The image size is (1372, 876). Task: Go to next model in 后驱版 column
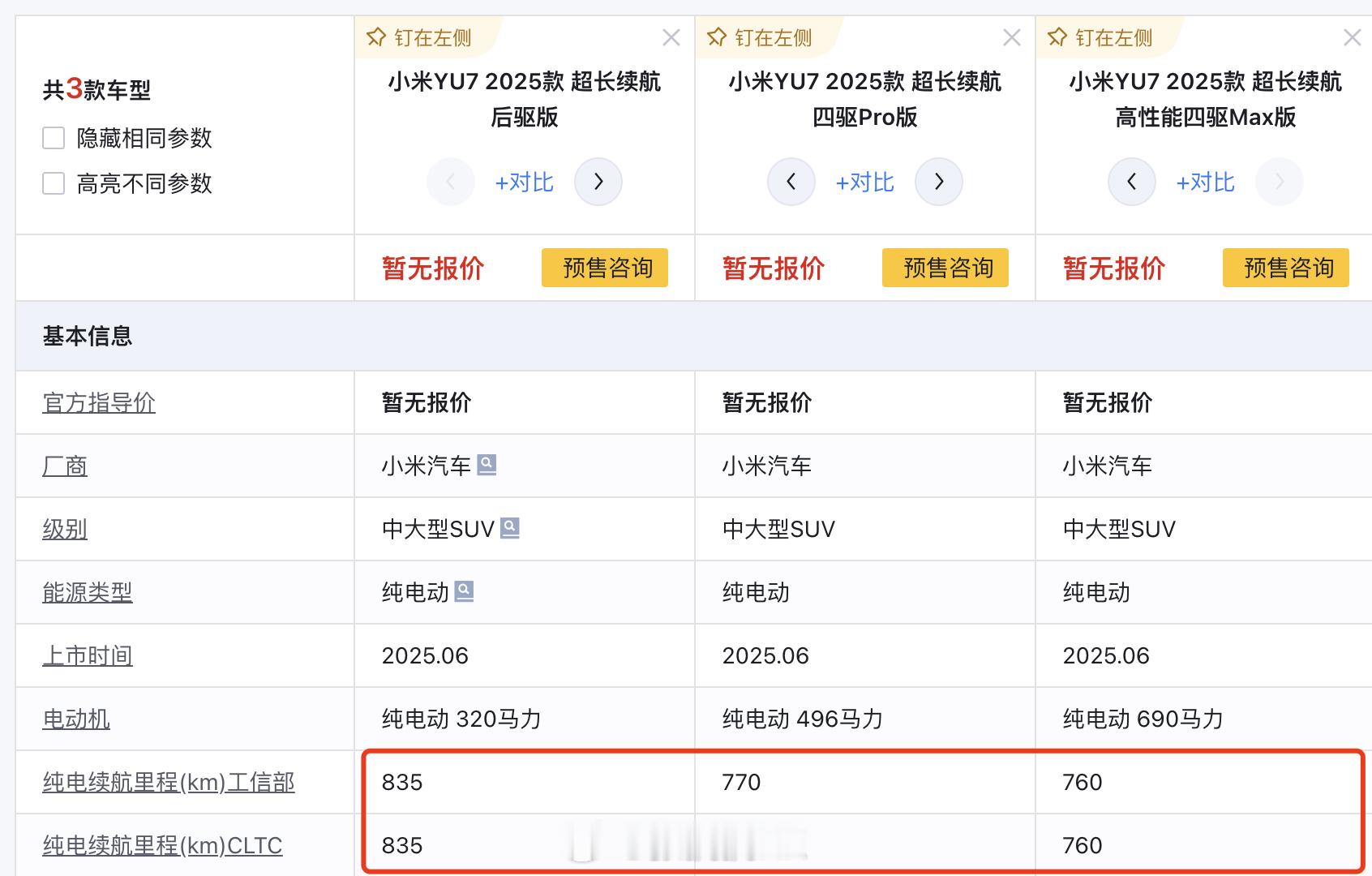point(598,182)
